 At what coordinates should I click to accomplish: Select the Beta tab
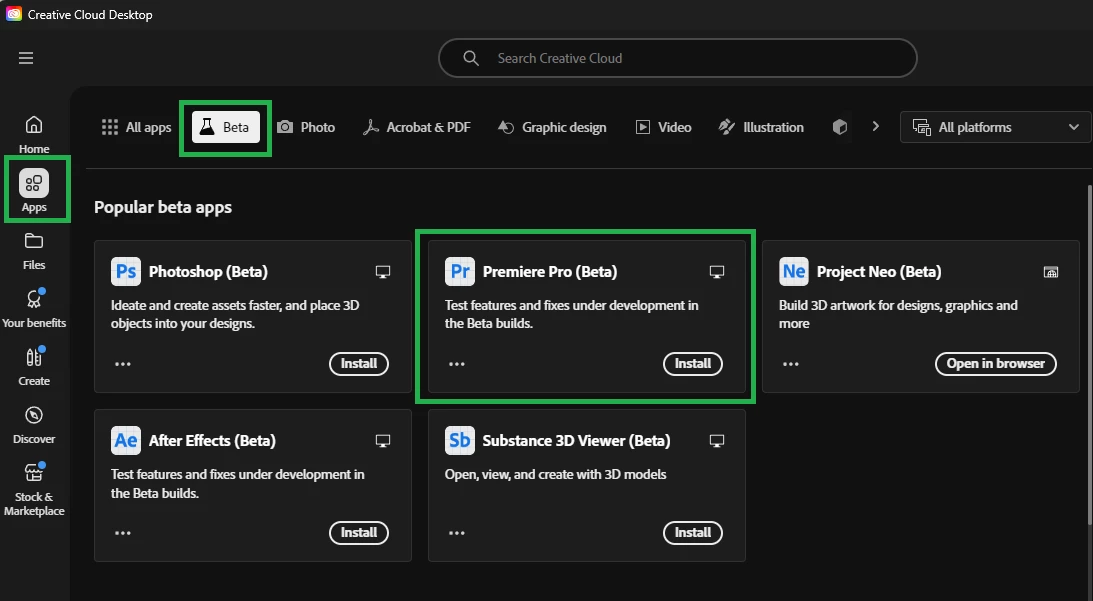225,127
